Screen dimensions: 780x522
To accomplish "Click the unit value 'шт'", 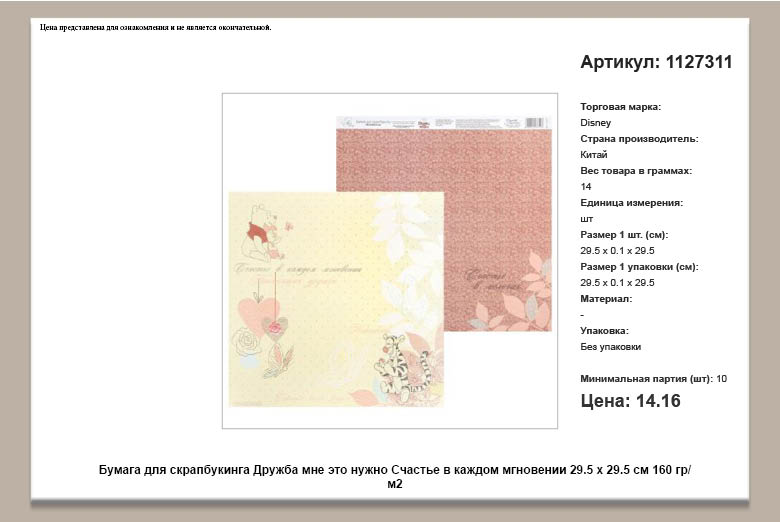I will point(586,219).
